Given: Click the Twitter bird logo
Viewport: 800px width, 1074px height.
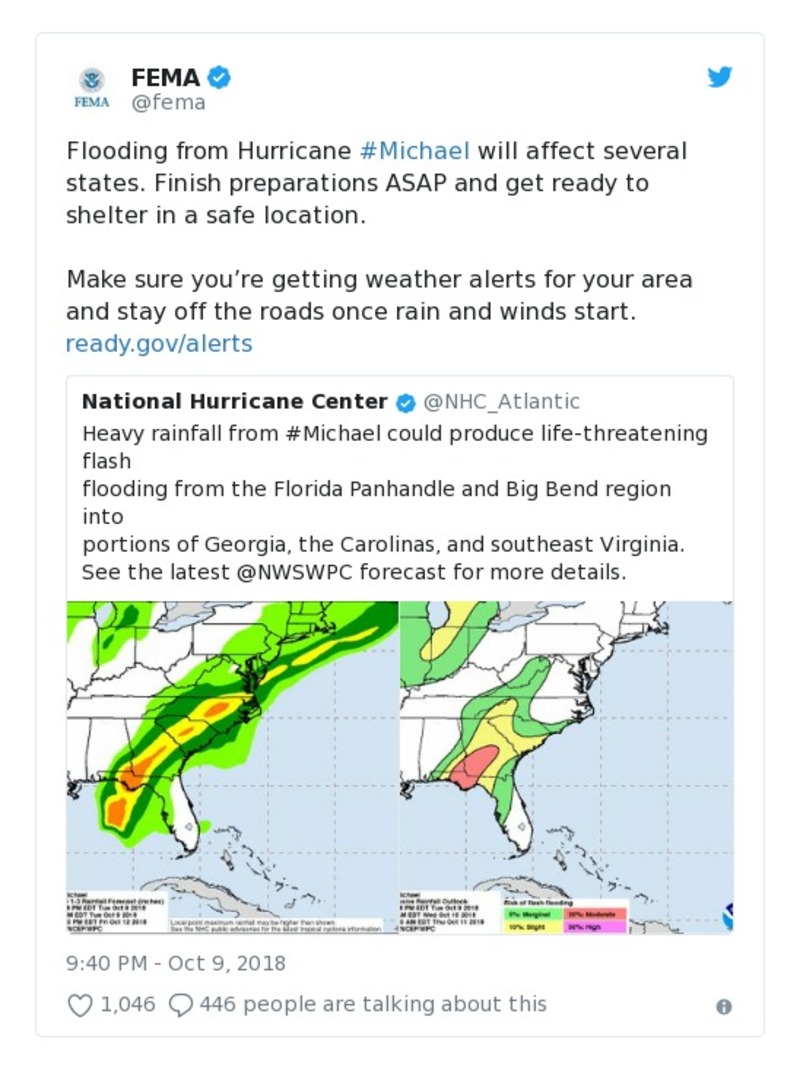Looking at the screenshot, I should point(720,77).
